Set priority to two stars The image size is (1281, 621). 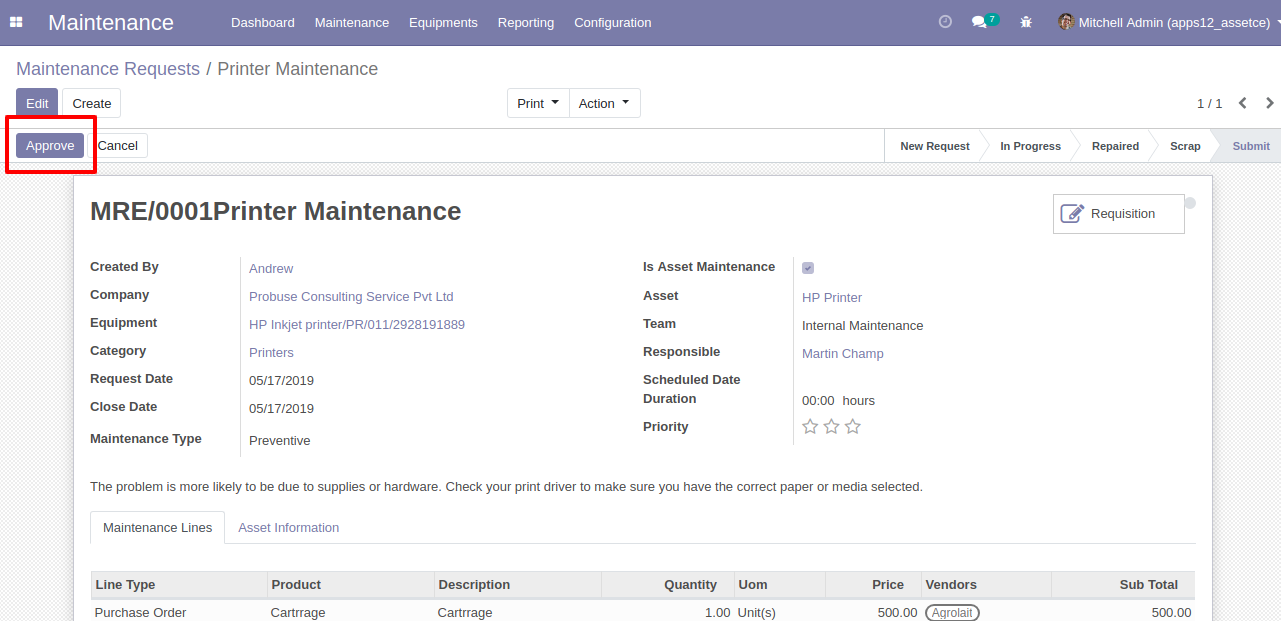[831, 427]
